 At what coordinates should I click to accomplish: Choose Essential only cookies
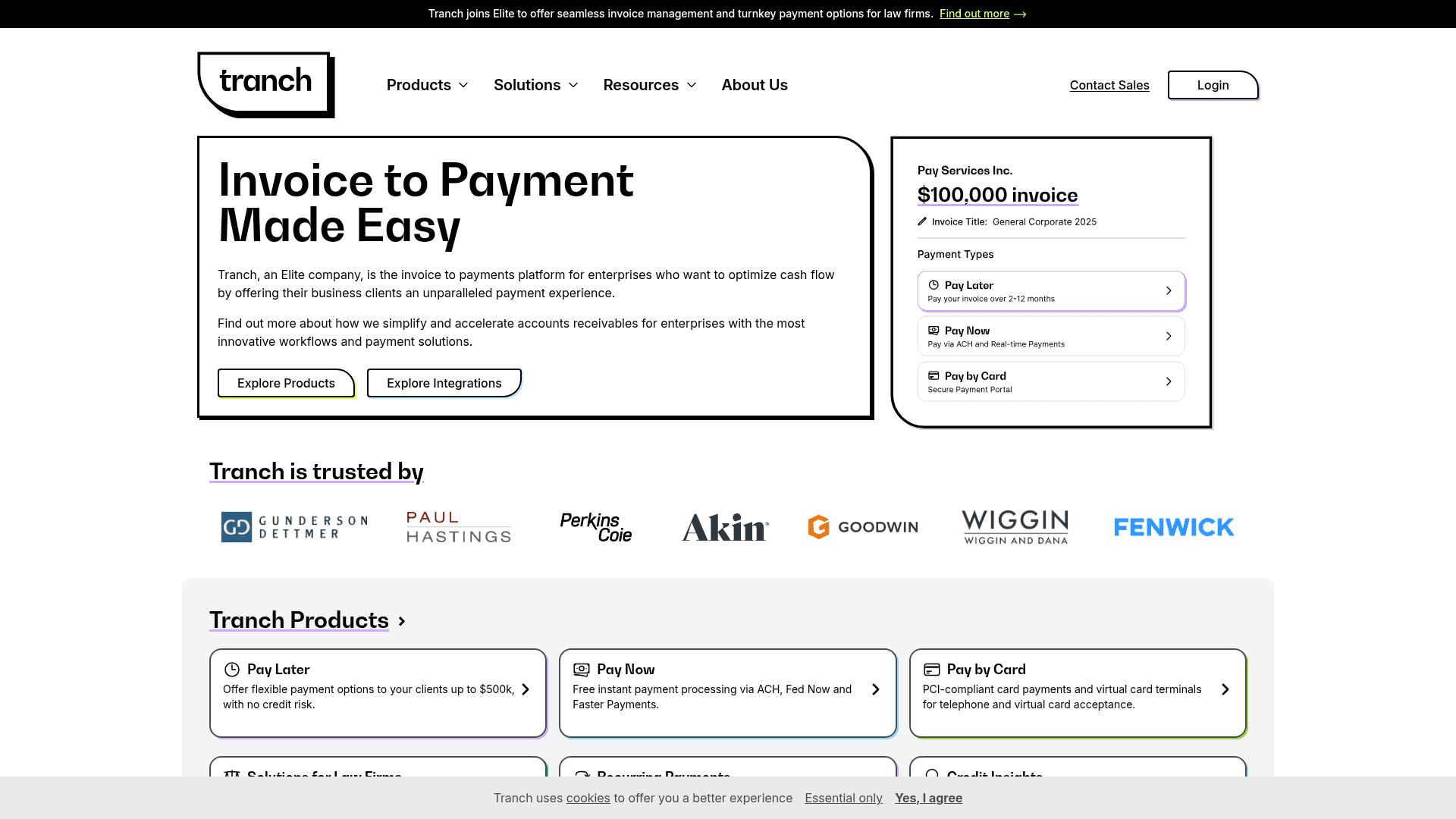[844, 798]
